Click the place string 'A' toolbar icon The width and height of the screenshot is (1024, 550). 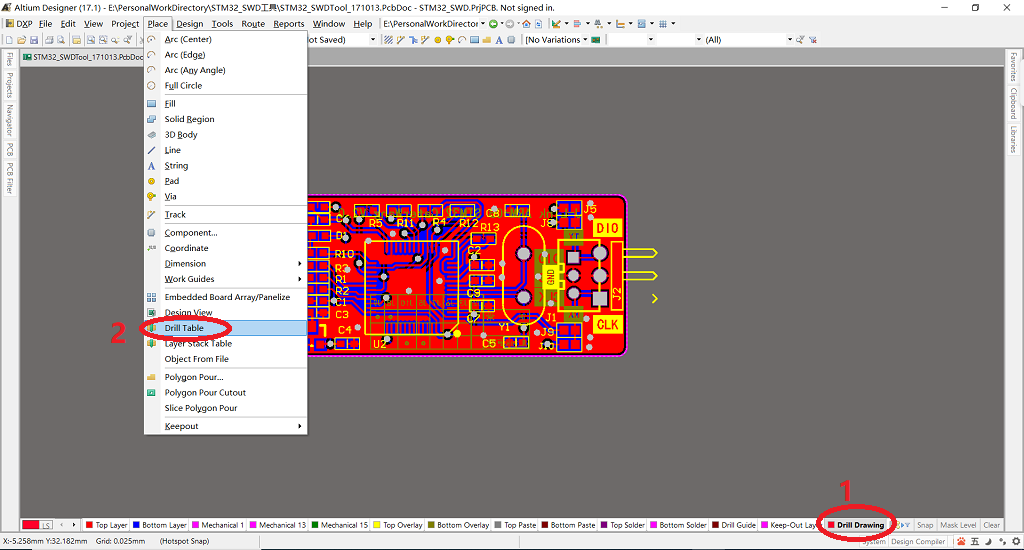click(499, 40)
